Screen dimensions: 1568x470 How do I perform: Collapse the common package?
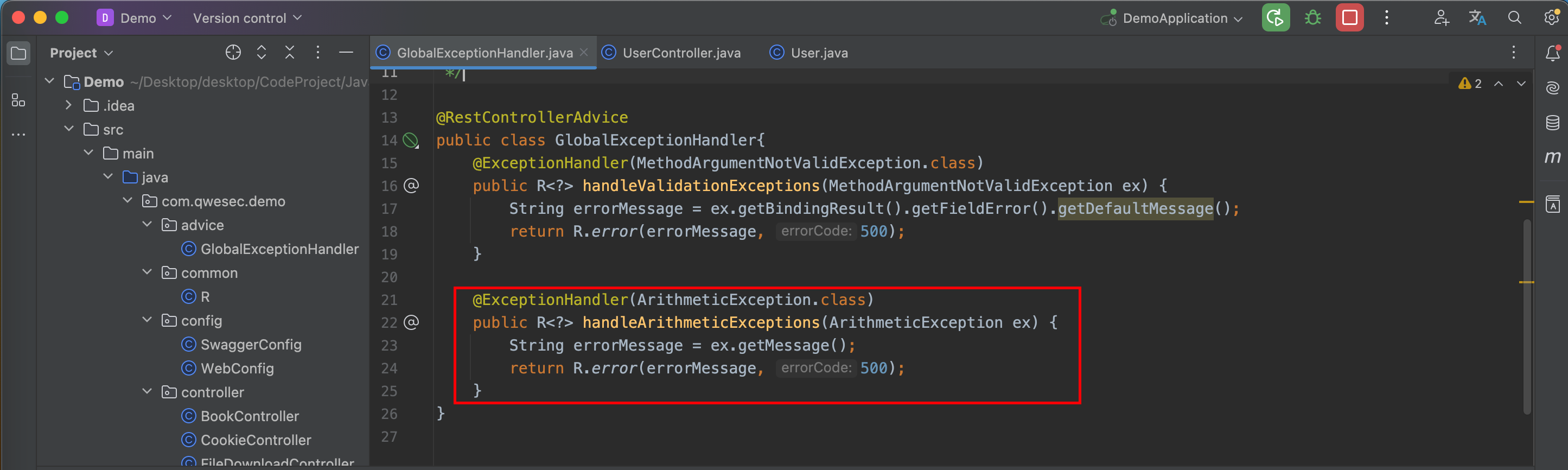click(146, 272)
